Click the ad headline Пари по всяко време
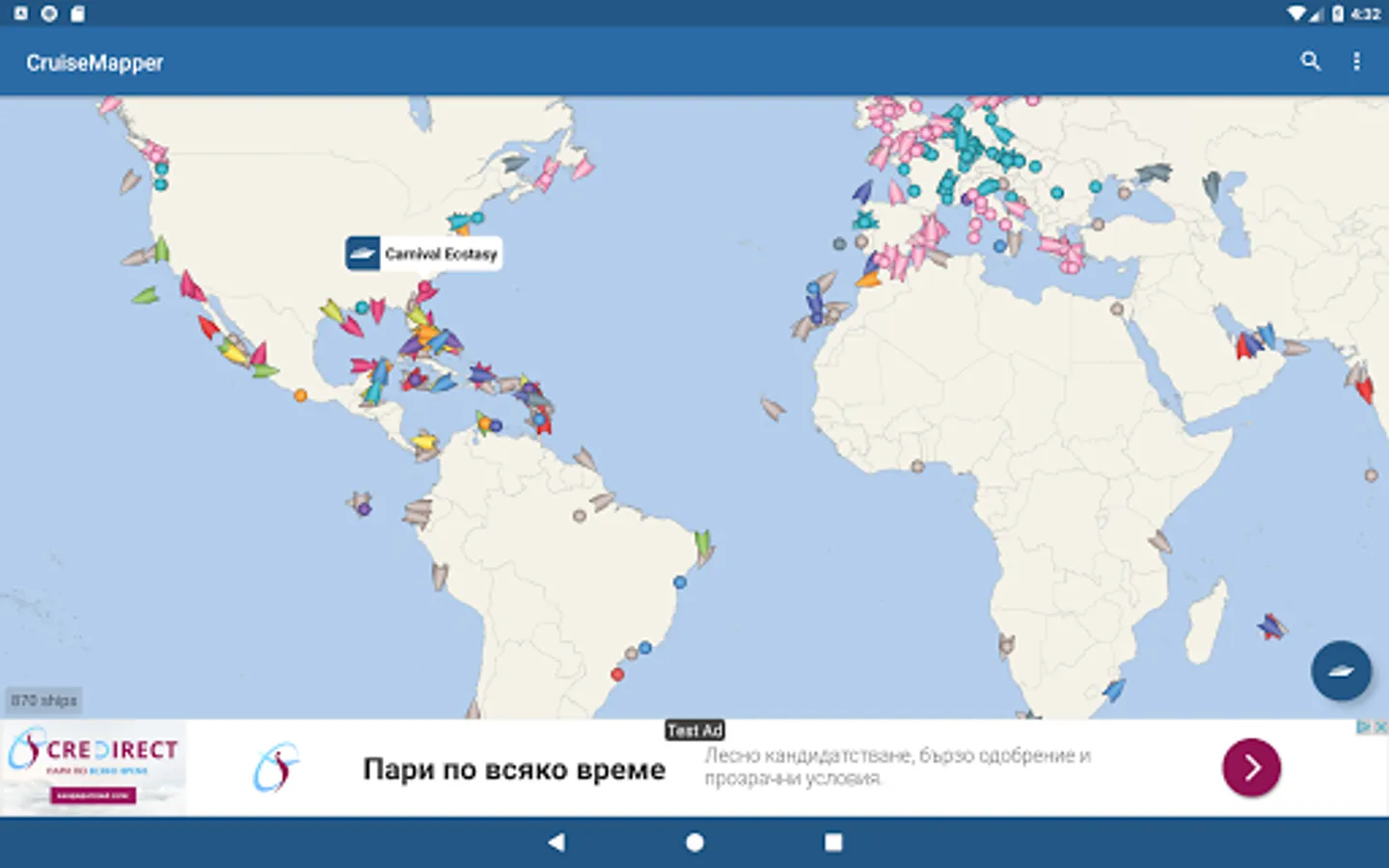 (x=514, y=770)
